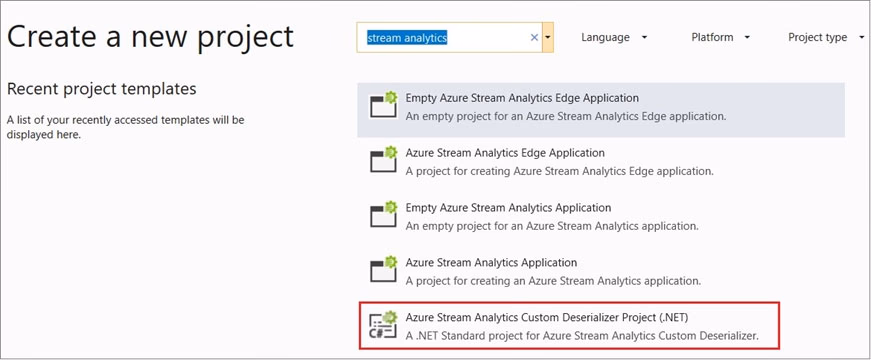Select the C# Custom Deserializer Project icon
The image size is (871, 360).
click(384, 325)
